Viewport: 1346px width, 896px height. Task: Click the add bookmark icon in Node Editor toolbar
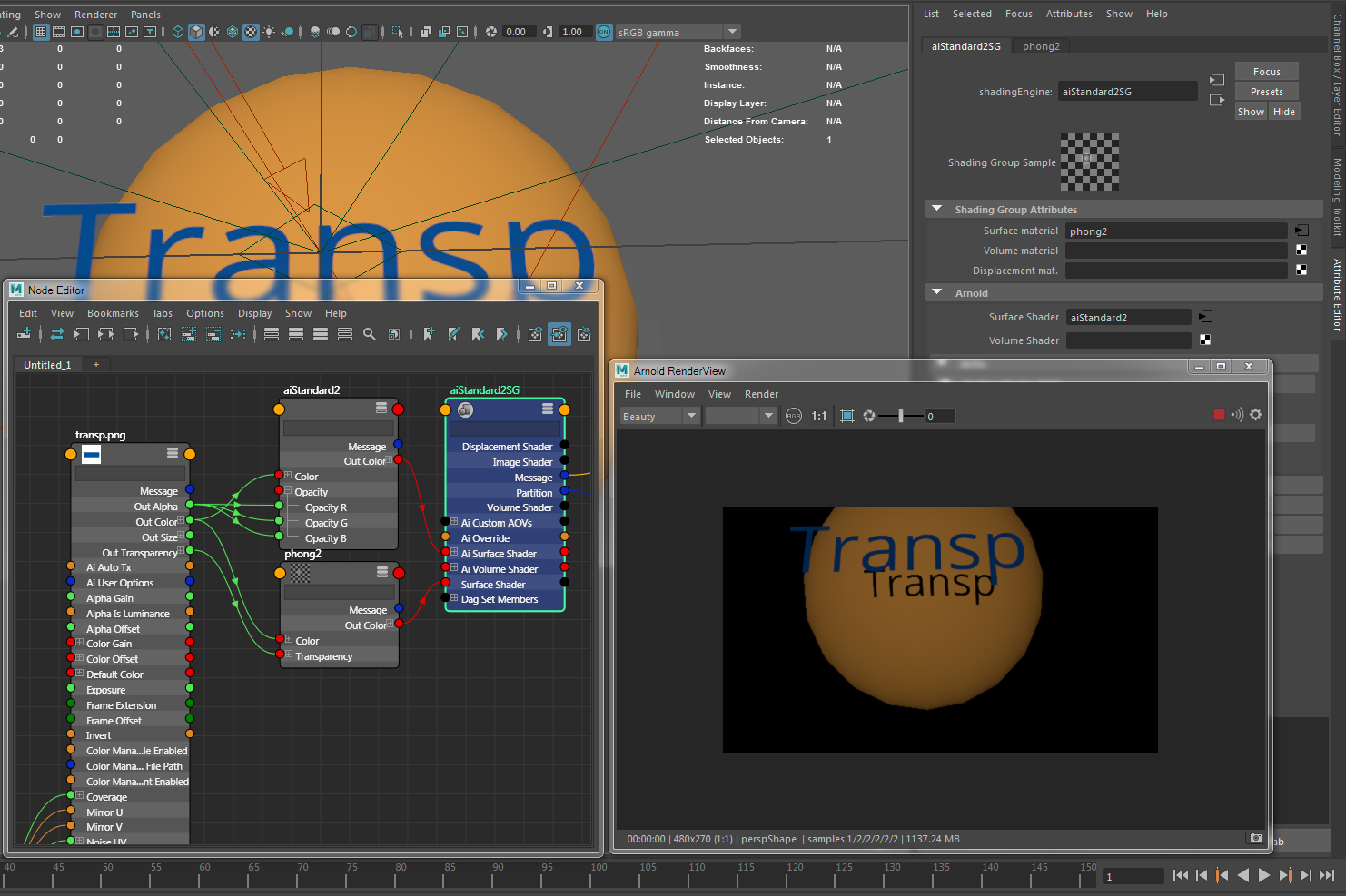[x=428, y=333]
